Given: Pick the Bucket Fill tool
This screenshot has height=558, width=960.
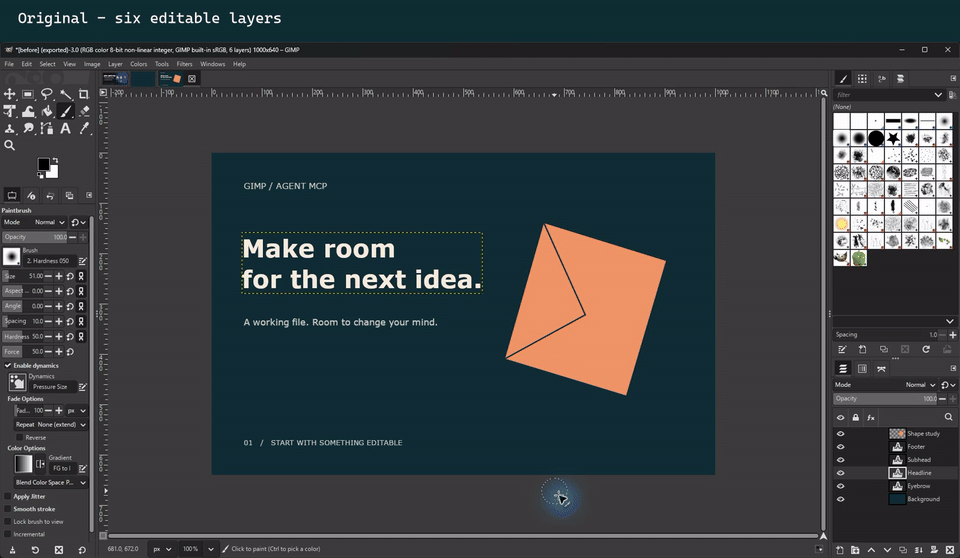Looking at the screenshot, I should click(x=47, y=111).
